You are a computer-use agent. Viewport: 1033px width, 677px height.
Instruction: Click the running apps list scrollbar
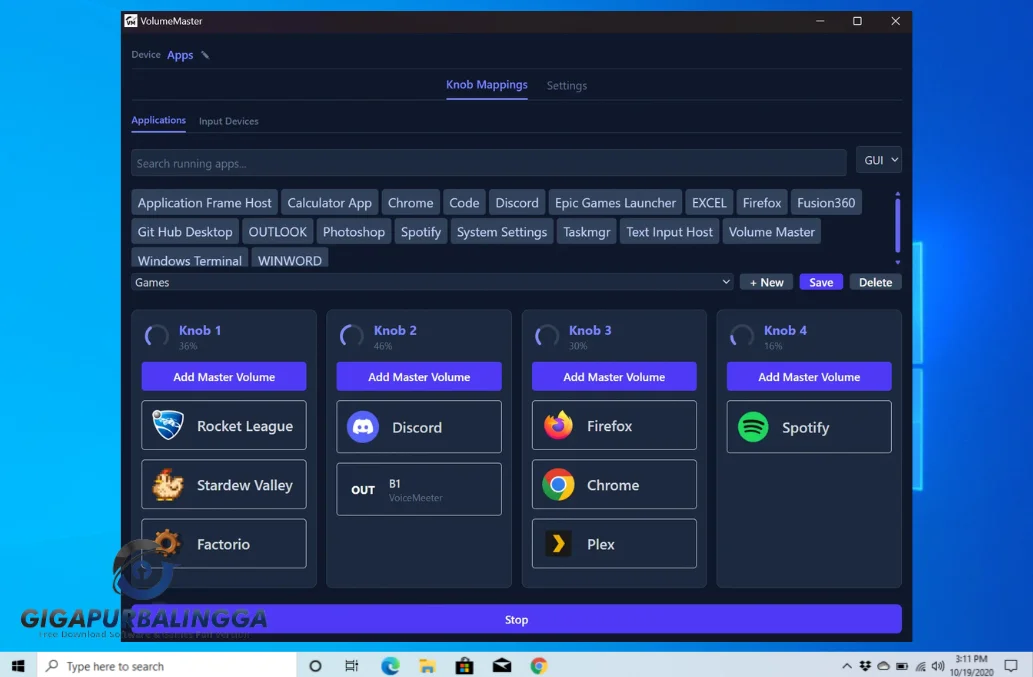(897, 226)
